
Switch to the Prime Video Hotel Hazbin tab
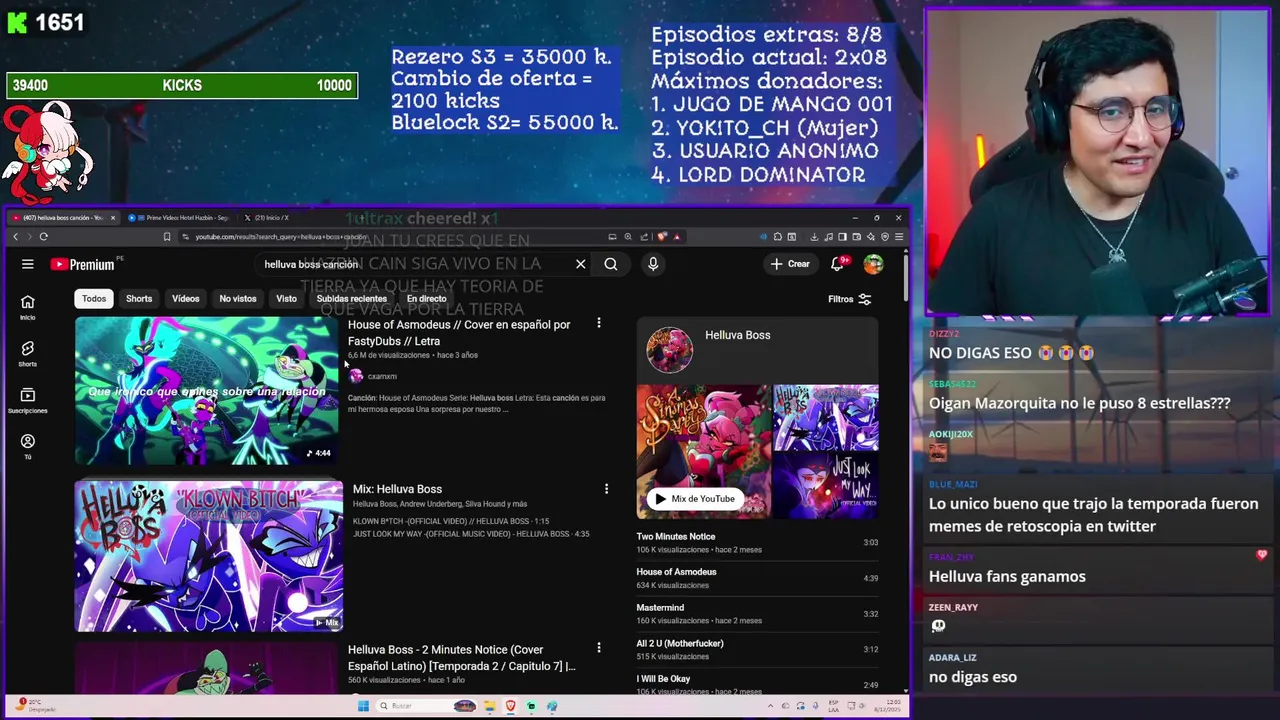[x=183, y=218]
